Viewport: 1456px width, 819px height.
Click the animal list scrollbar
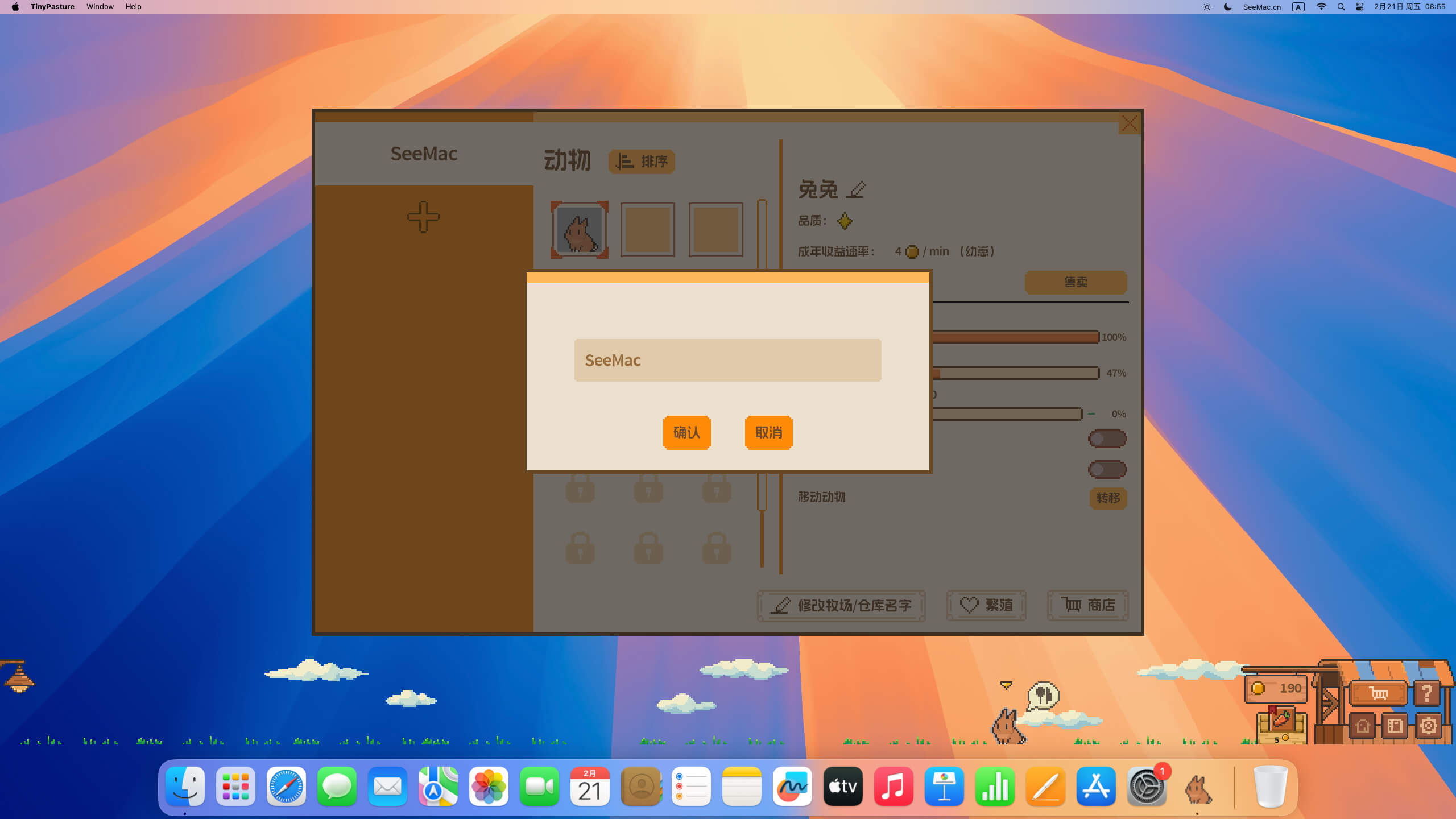762,233
